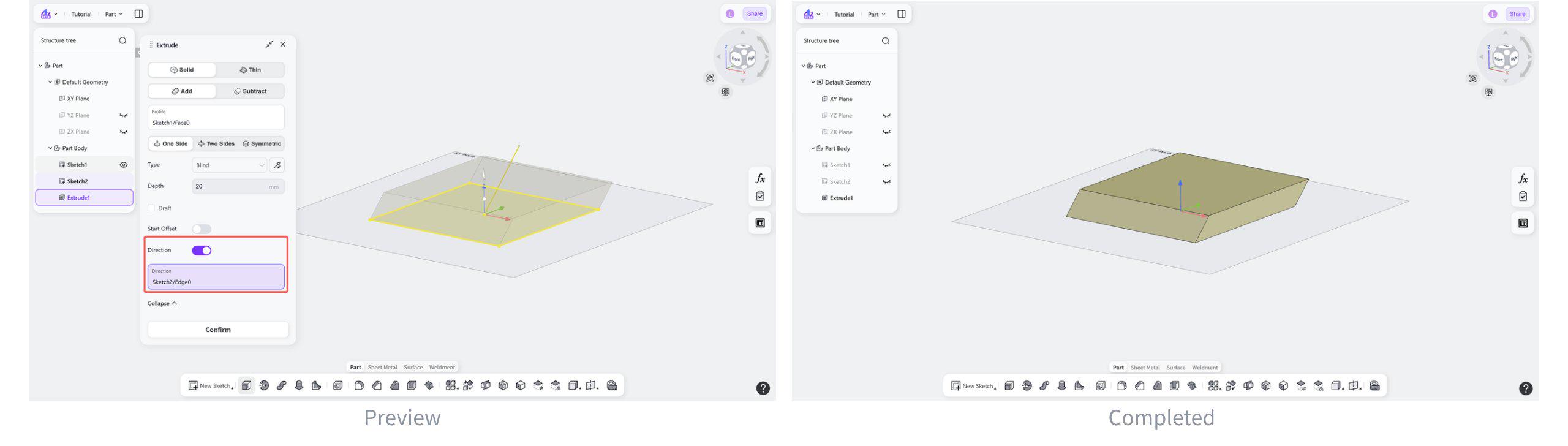The width and height of the screenshot is (1568, 446).
Task: Check the Draft checkbox
Action: click(x=151, y=208)
